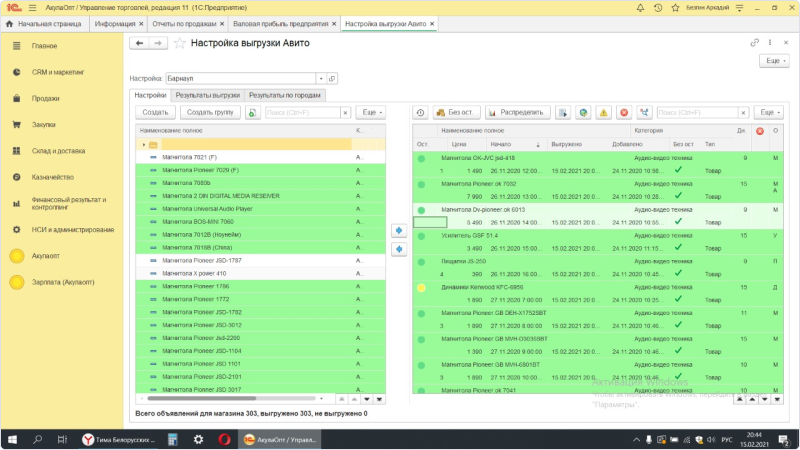This screenshot has height=450, width=800.
Task: Open Продажи section in sidebar
Action: (45, 98)
